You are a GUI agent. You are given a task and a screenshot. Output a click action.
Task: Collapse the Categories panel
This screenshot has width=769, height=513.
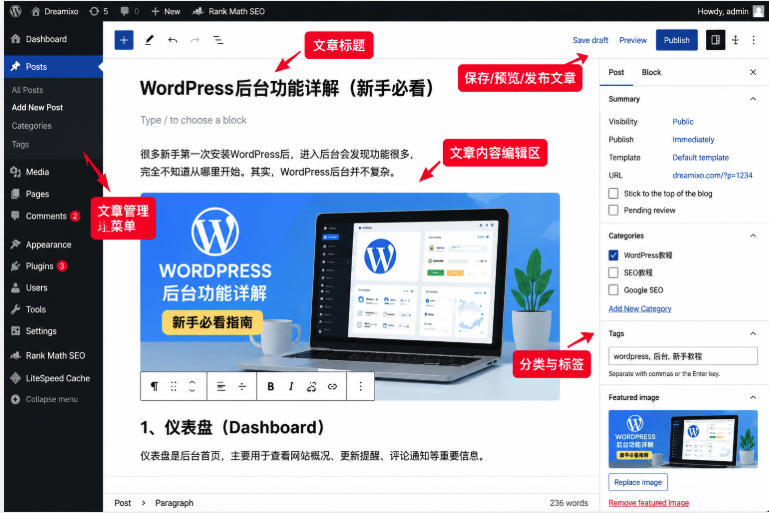click(x=753, y=236)
